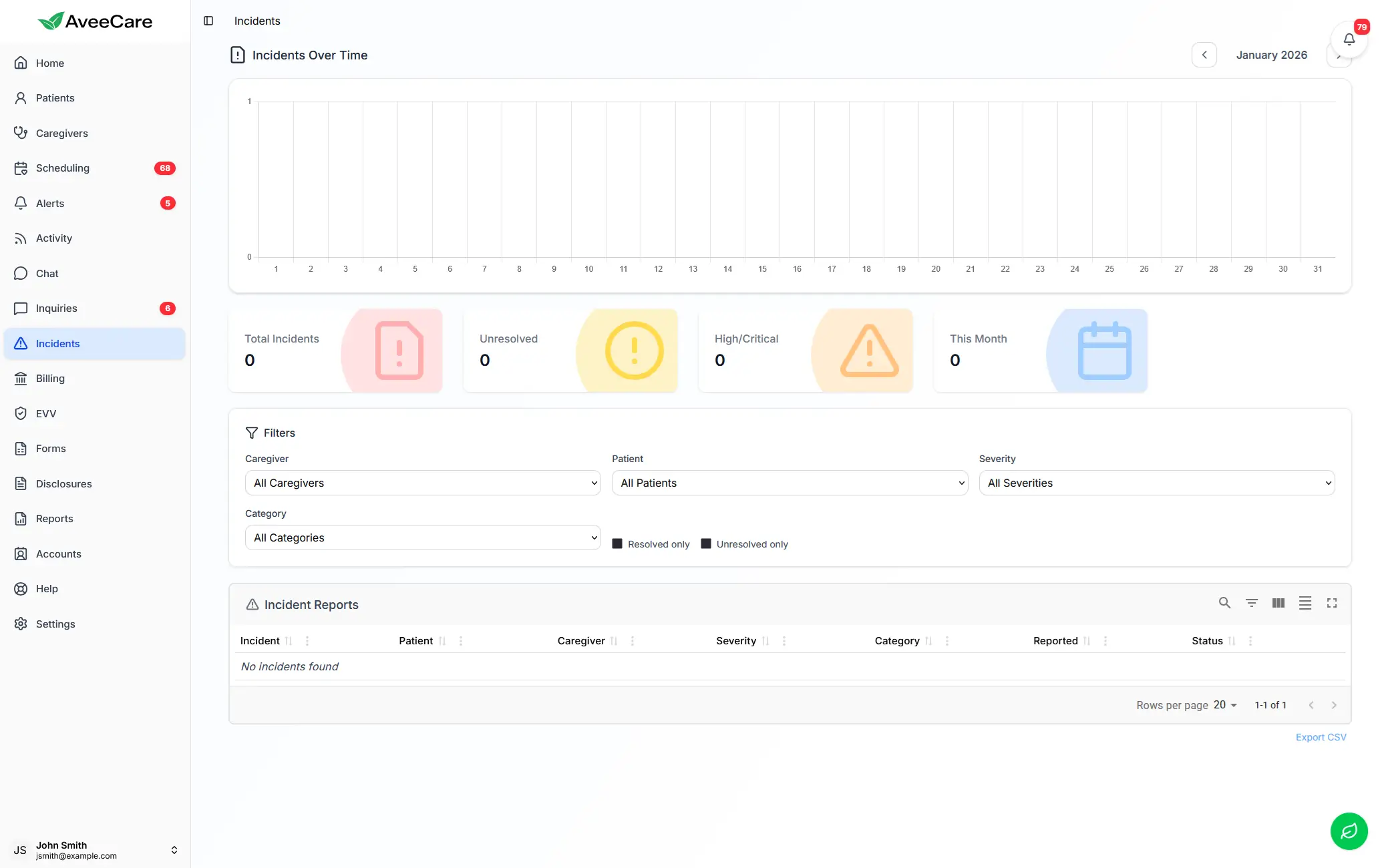The height and width of the screenshot is (868, 1386).
Task: Click the green chat assistant bubble
Action: click(1349, 831)
